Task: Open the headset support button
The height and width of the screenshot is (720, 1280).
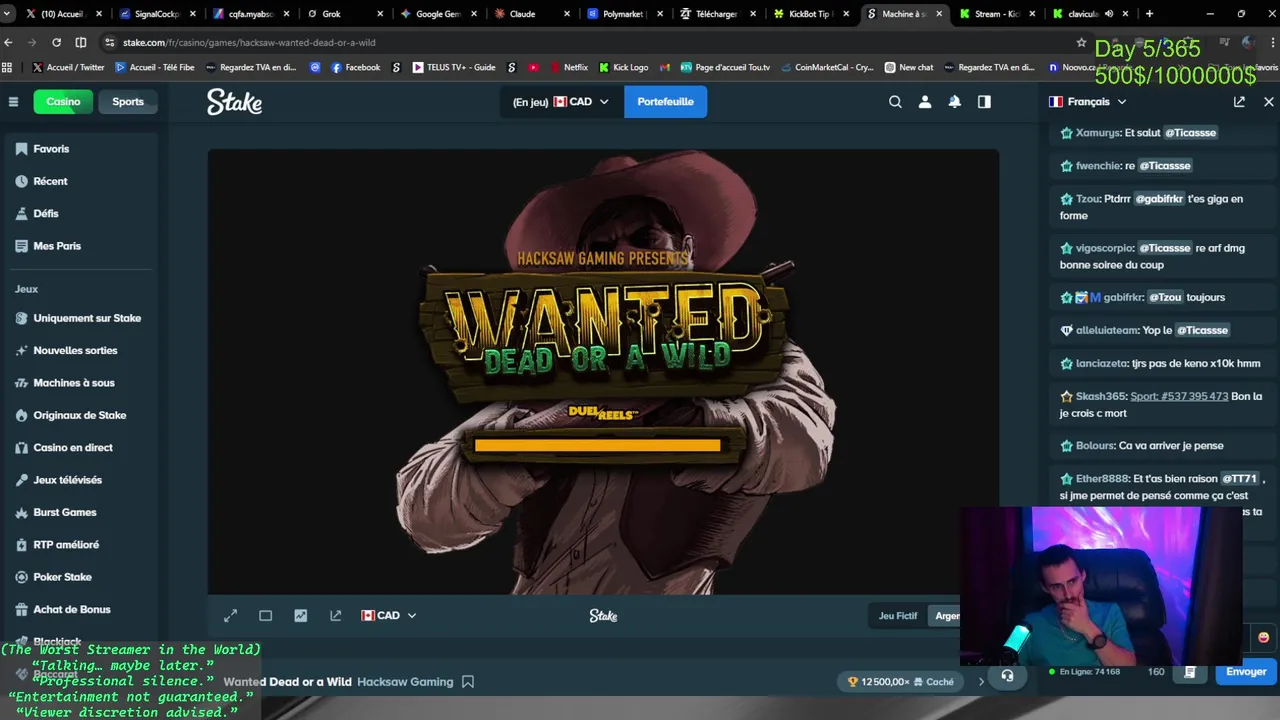Action: [x=1007, y=675]
